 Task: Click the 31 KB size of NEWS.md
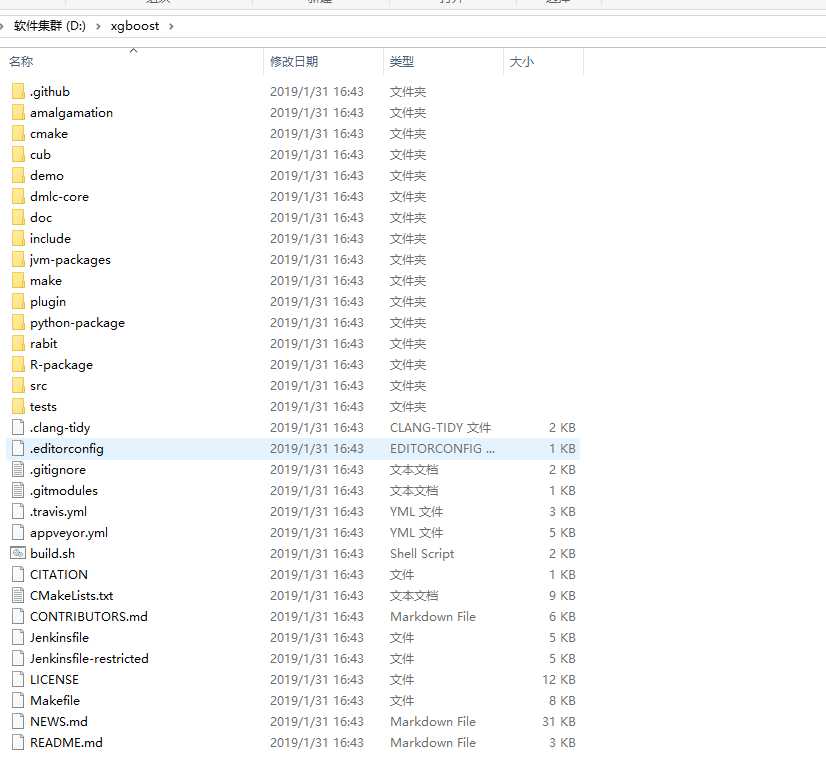(x=558, y=722)
